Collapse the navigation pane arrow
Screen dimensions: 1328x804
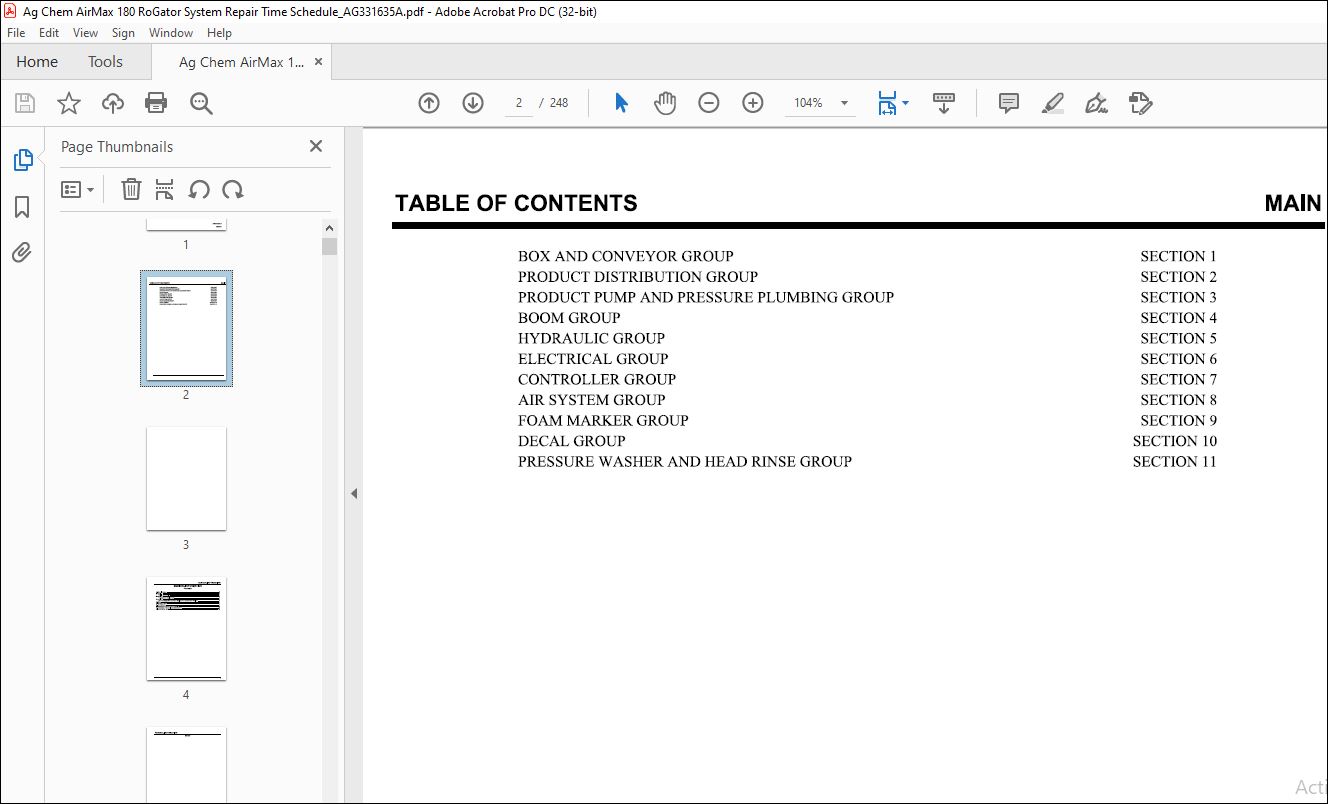pyautogui.click(x=354, y=493)
